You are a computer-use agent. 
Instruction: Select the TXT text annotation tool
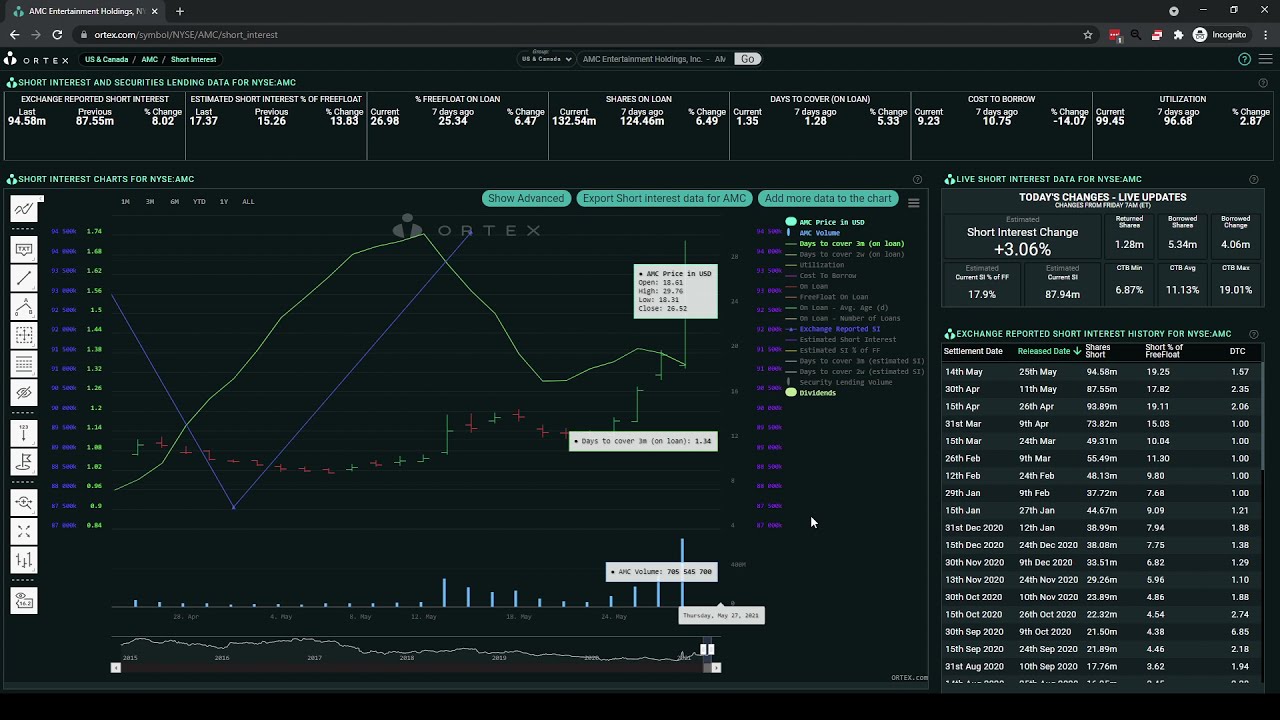[24, 249]
